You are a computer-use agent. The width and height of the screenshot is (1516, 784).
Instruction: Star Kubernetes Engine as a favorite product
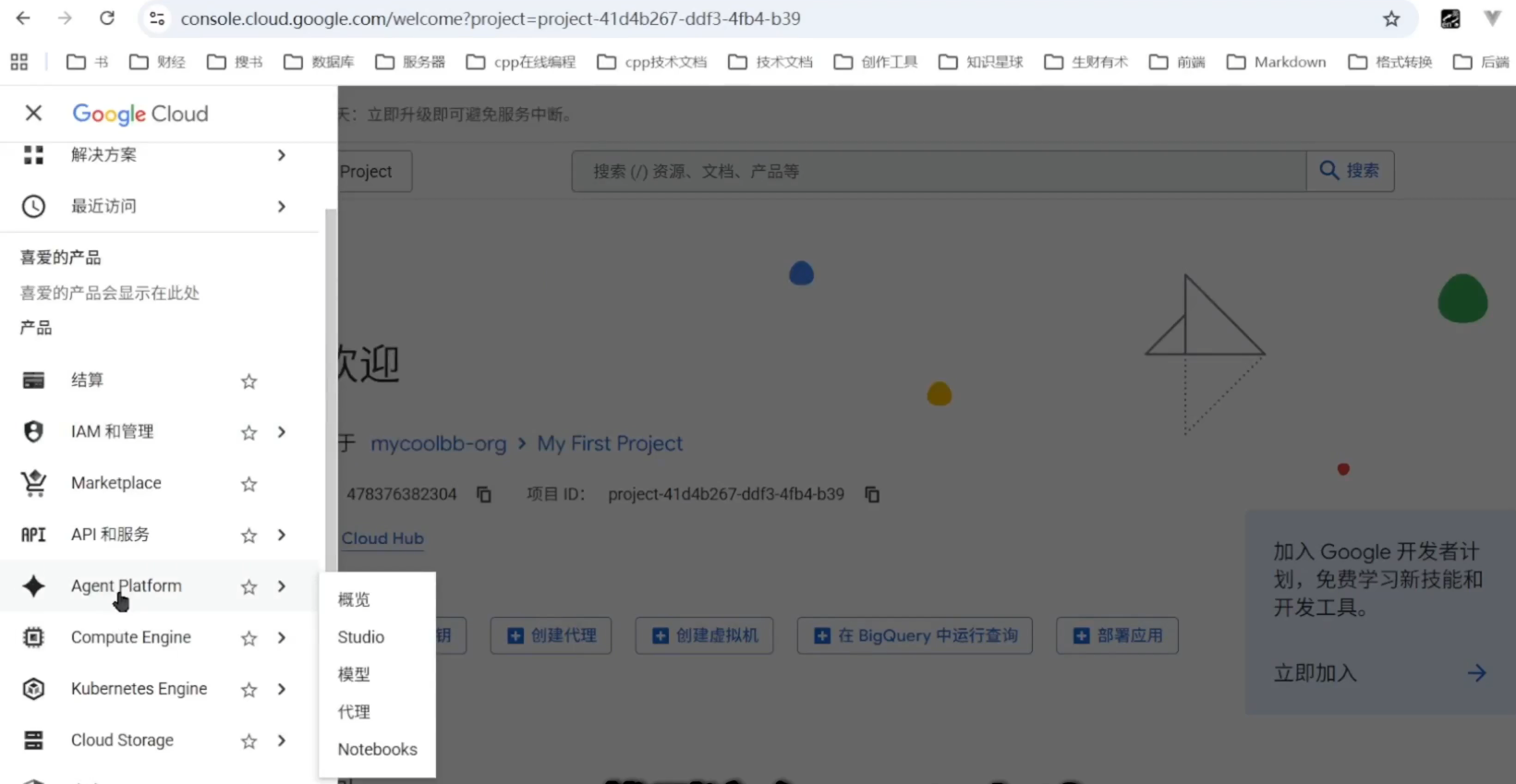click(x=249, y=690)
